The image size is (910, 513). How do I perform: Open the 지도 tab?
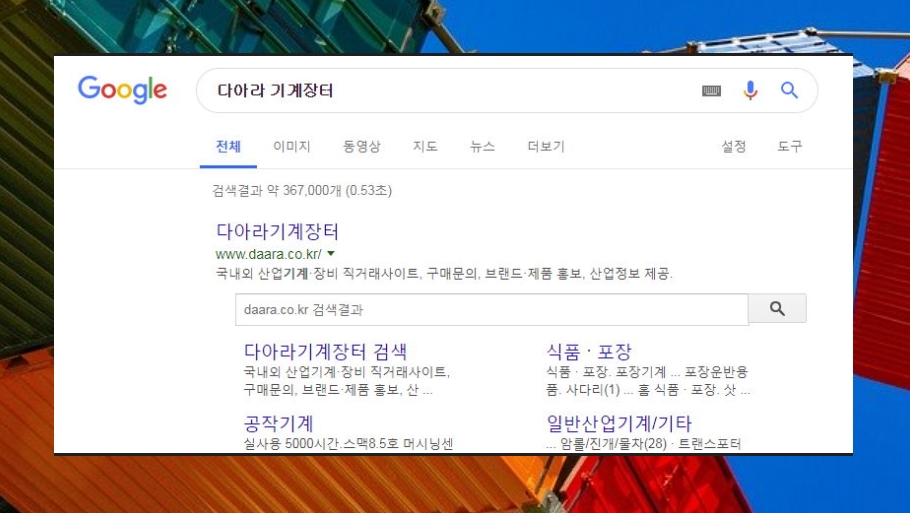(425, 146)
